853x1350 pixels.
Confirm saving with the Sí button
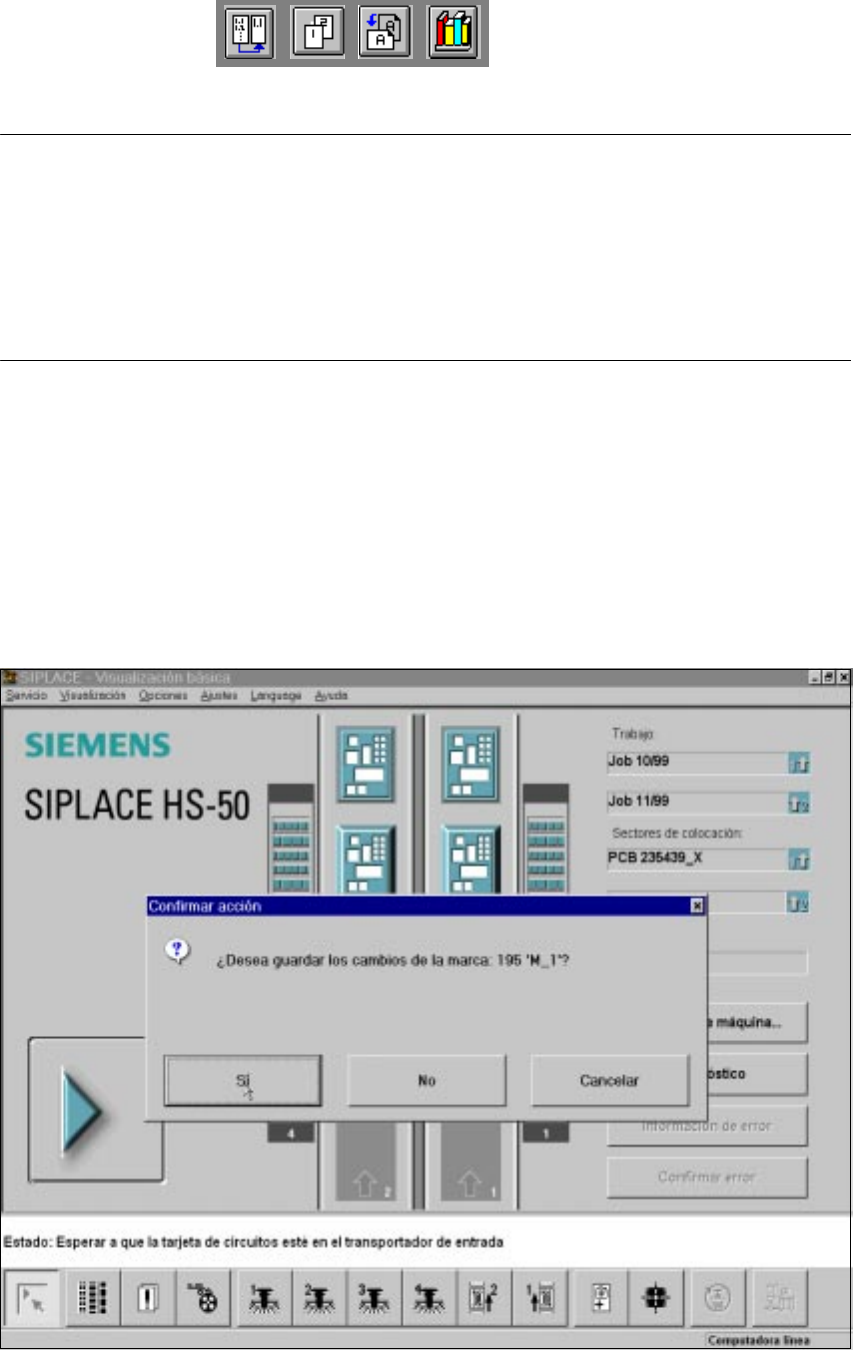tap(243, 1080)
